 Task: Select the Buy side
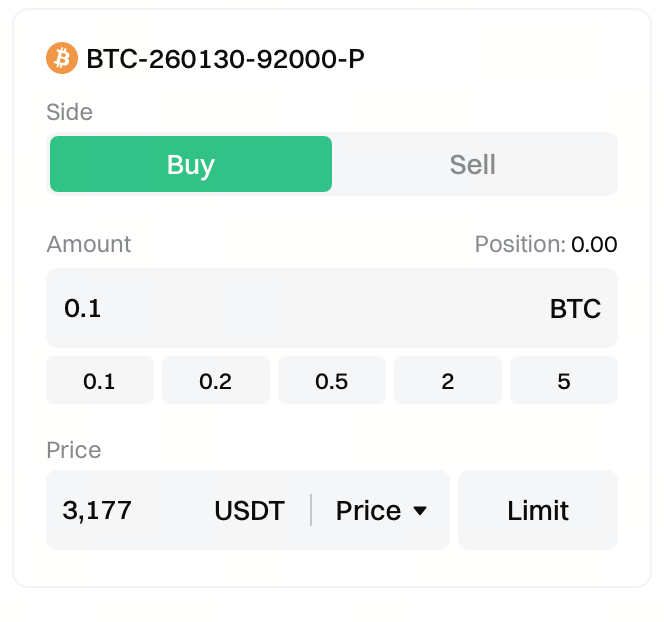click(191, 164)
